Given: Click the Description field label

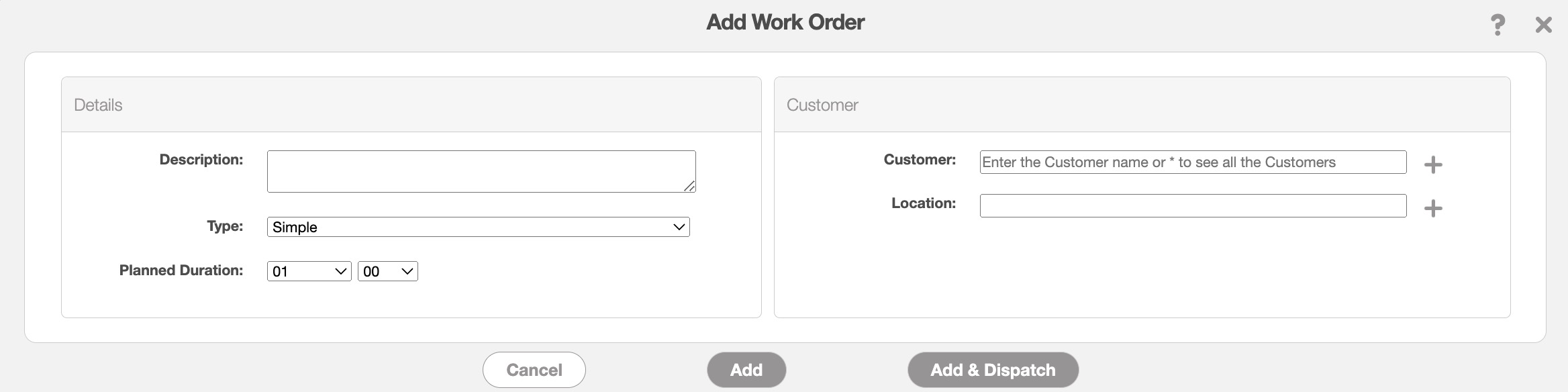Looking at the screenshot, I should click(201, 160).
